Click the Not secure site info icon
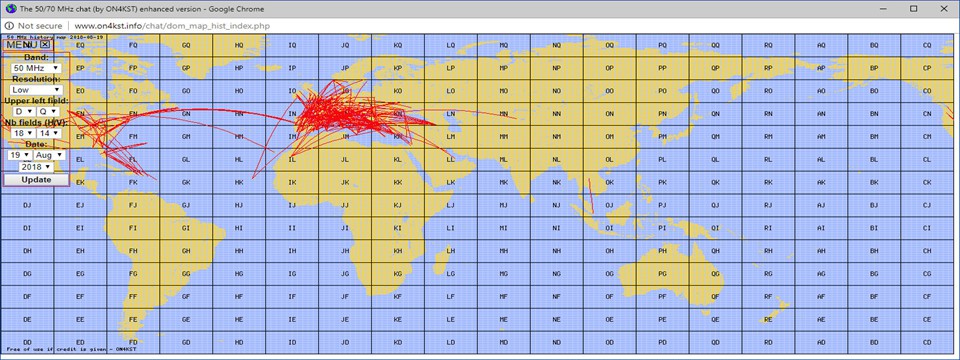Screen dimensions: 960x360 pos(10,26)
